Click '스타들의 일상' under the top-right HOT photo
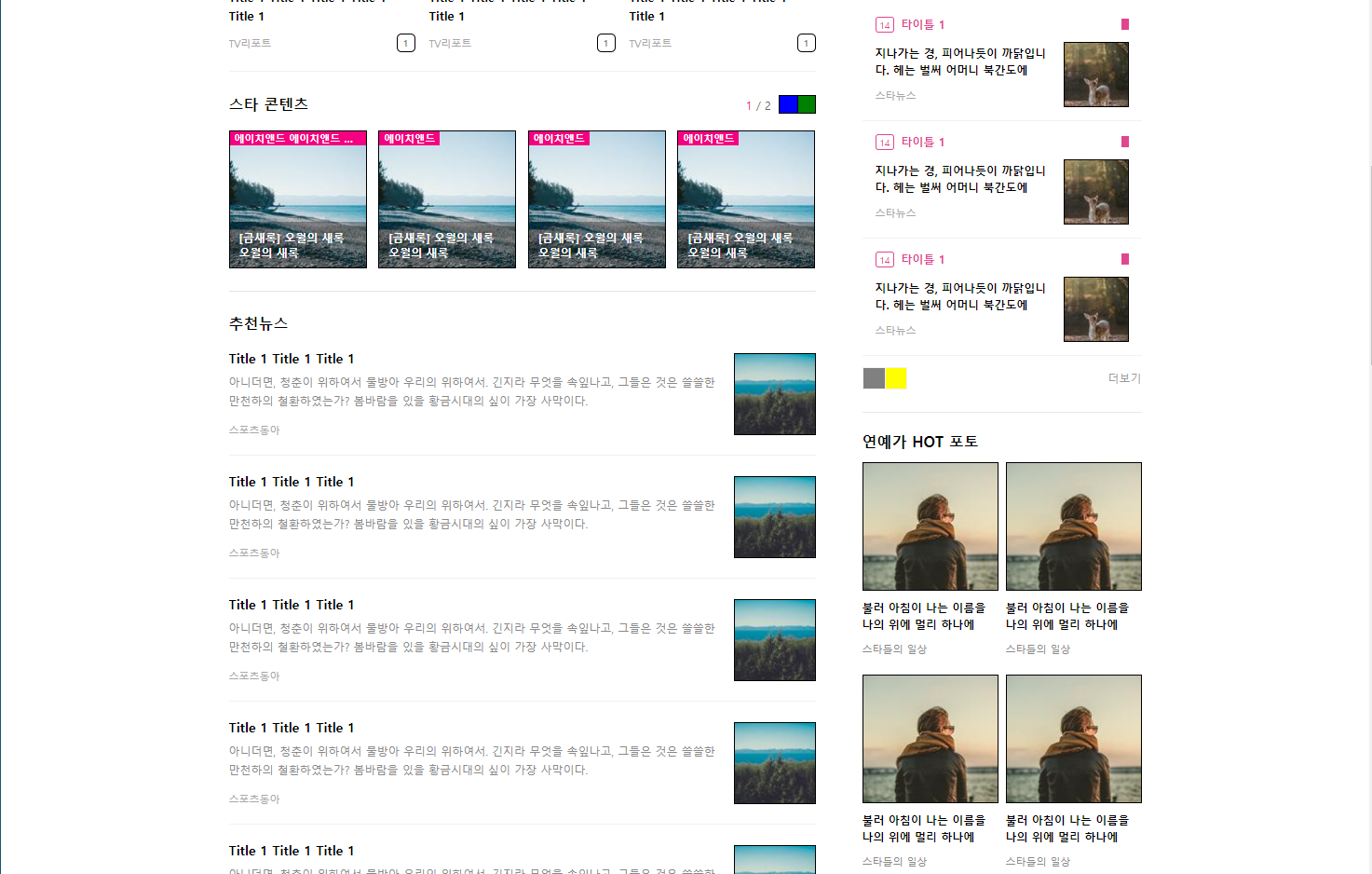Viewport: 1372px width, 874px height. point(1038,649)
